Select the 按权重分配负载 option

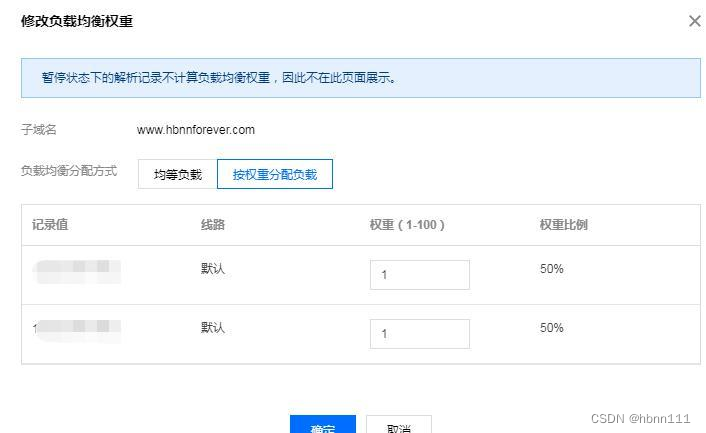(x=275, y=174)
